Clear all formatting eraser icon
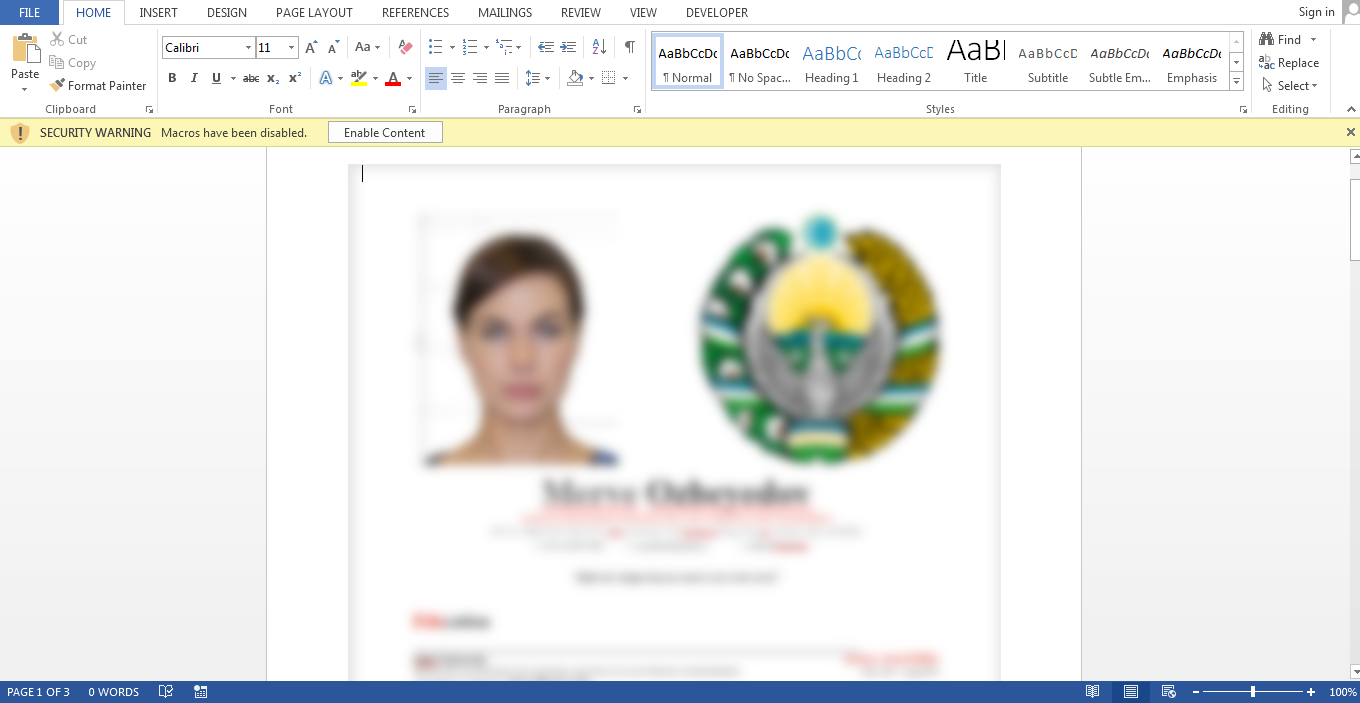Viewport: 1360px width, 703px height. (405, 48)
